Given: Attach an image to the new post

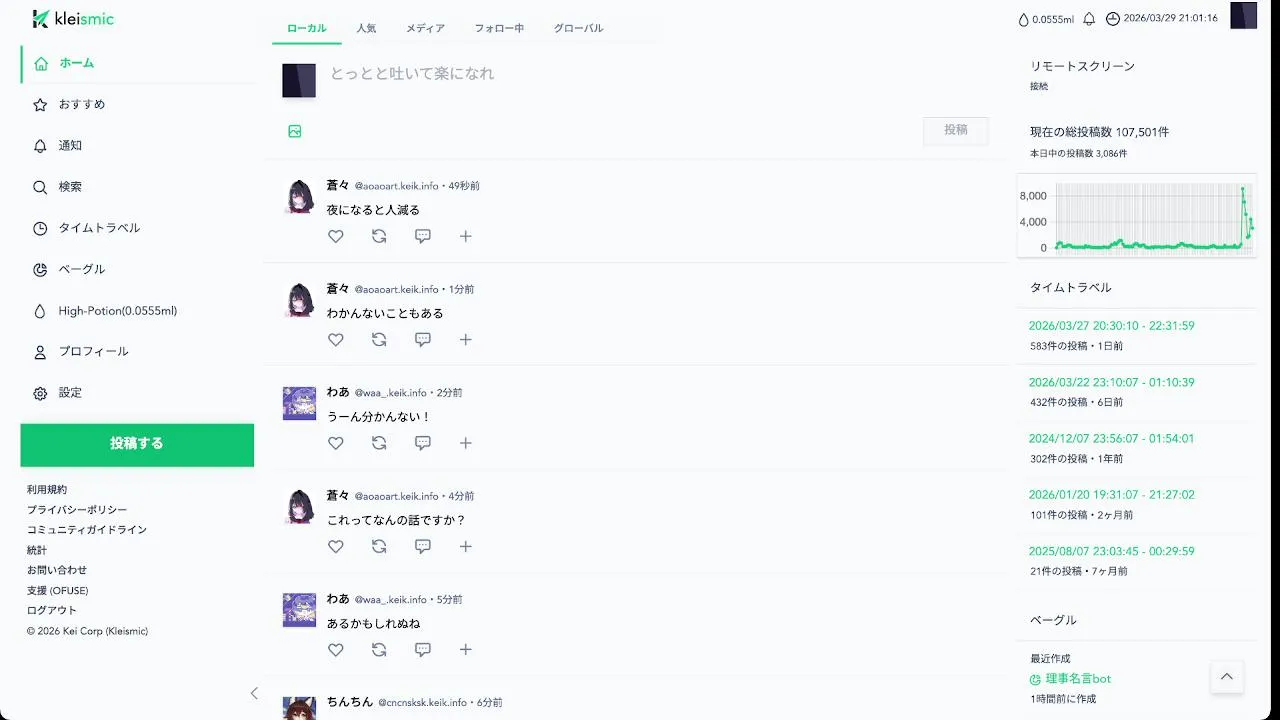Looking at the screenshot, I should [295, 131].
